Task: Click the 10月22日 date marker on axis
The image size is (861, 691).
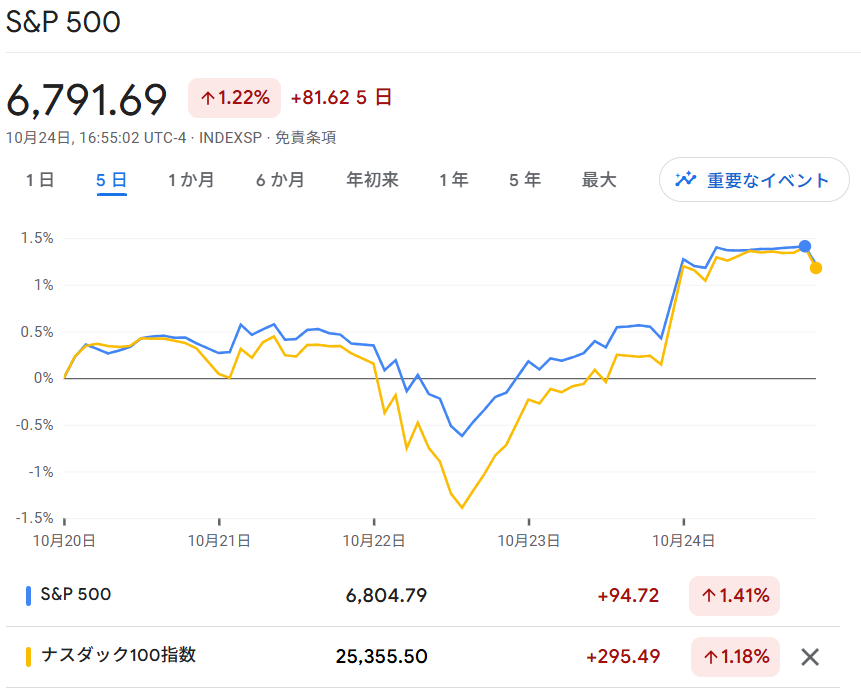Action: [374, 541]
